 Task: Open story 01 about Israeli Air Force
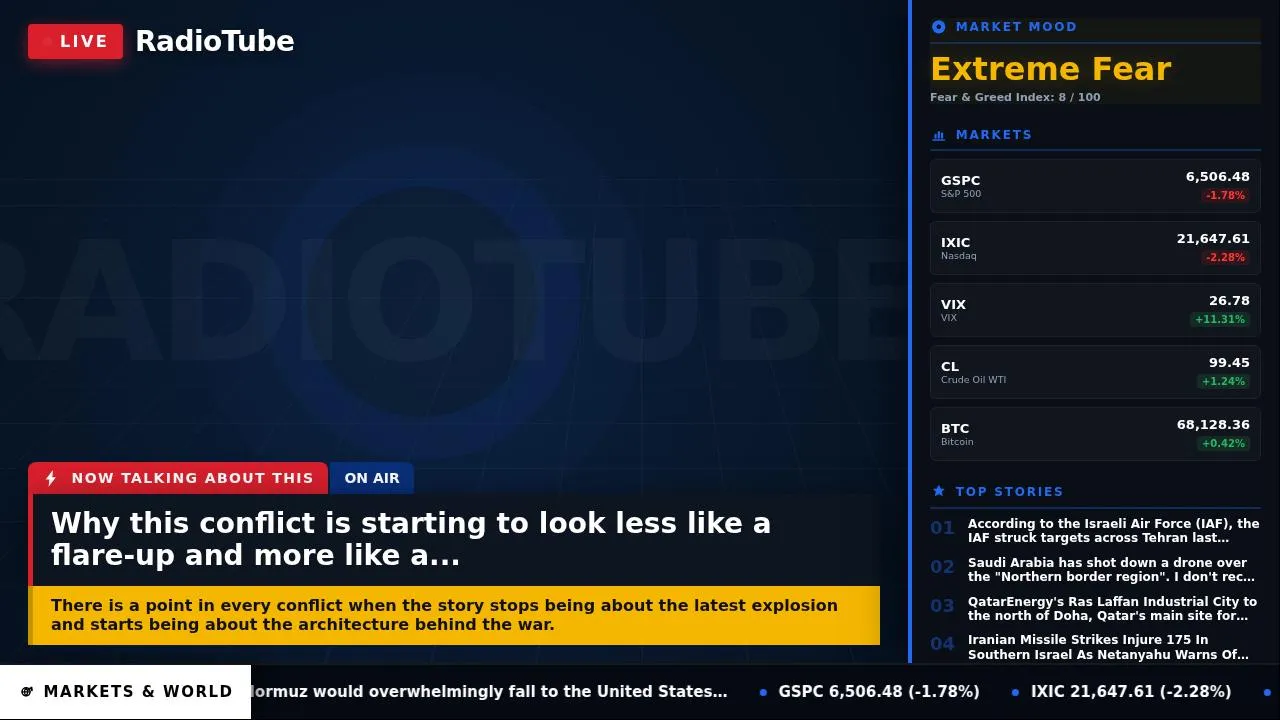1095,531
